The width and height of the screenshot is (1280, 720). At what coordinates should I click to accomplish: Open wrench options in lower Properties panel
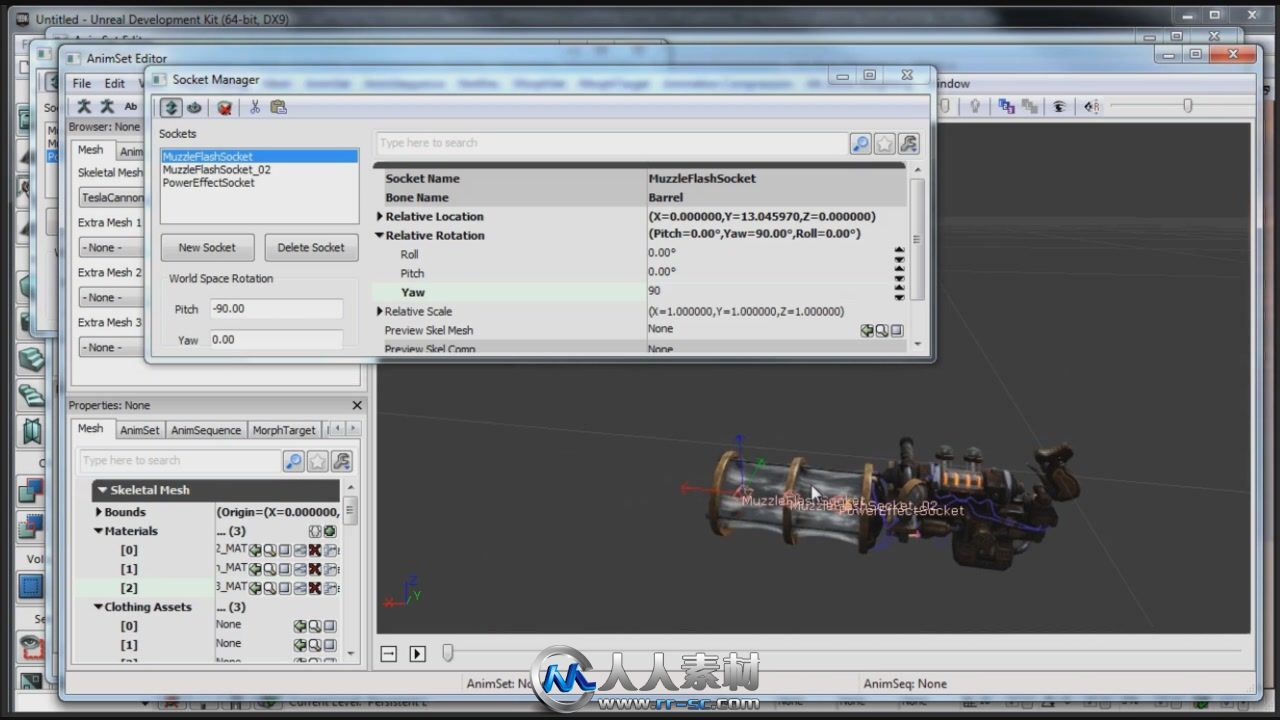tap(341, 461)
